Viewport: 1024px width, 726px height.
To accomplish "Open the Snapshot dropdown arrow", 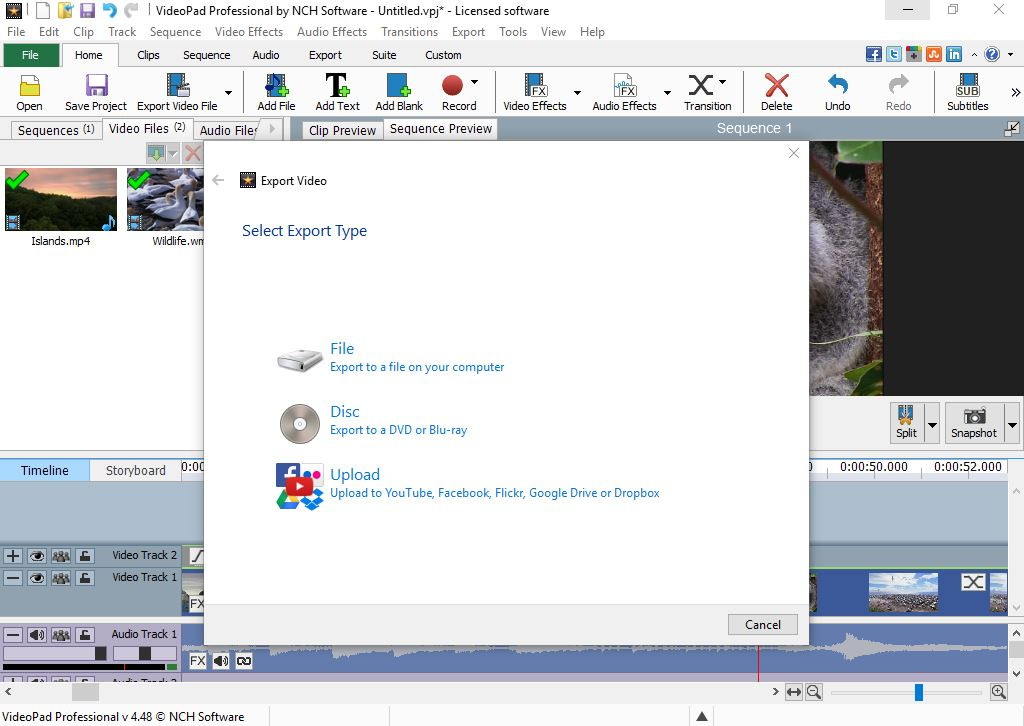I will pyautogui.click(x=1012, y=424).
